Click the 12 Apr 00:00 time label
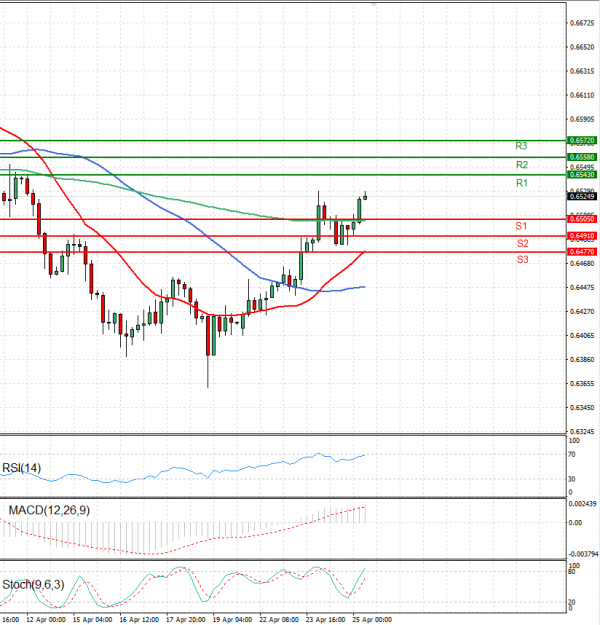The width and height of the screenshot is (600, 625). (46, 620)
